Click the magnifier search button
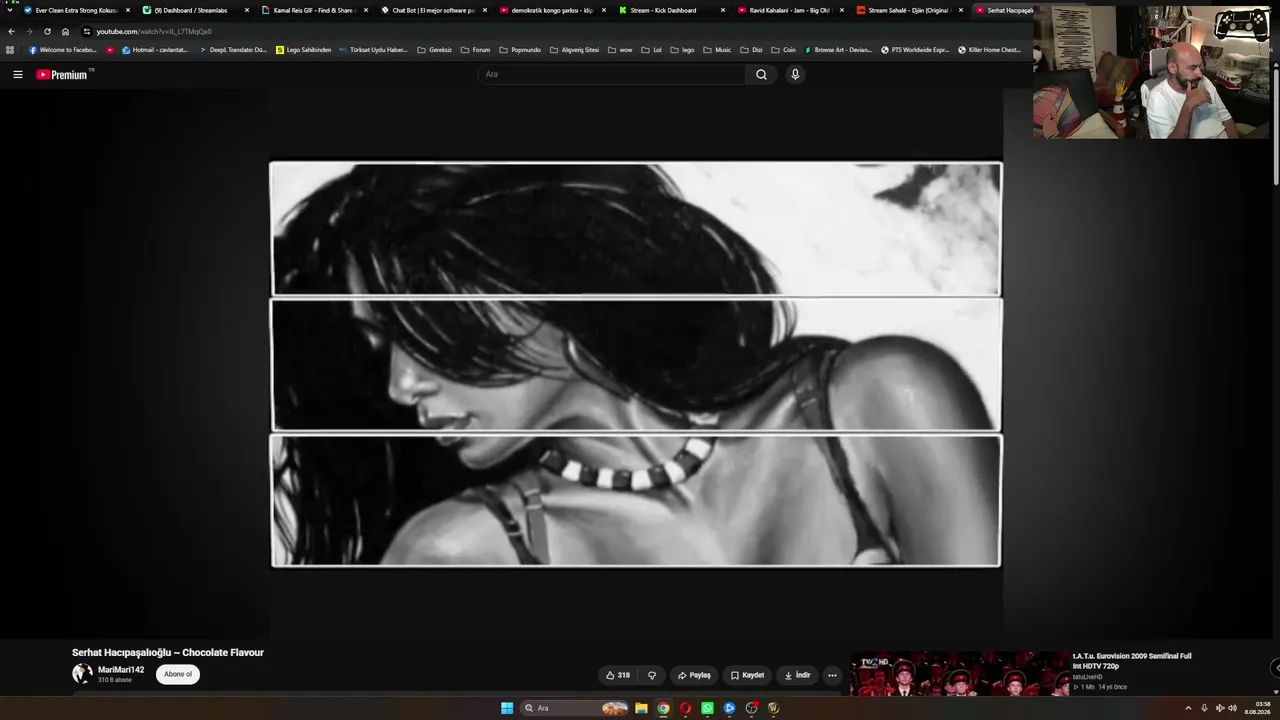This screenshot has width=1280, height=720. click(x=761, y=74)
